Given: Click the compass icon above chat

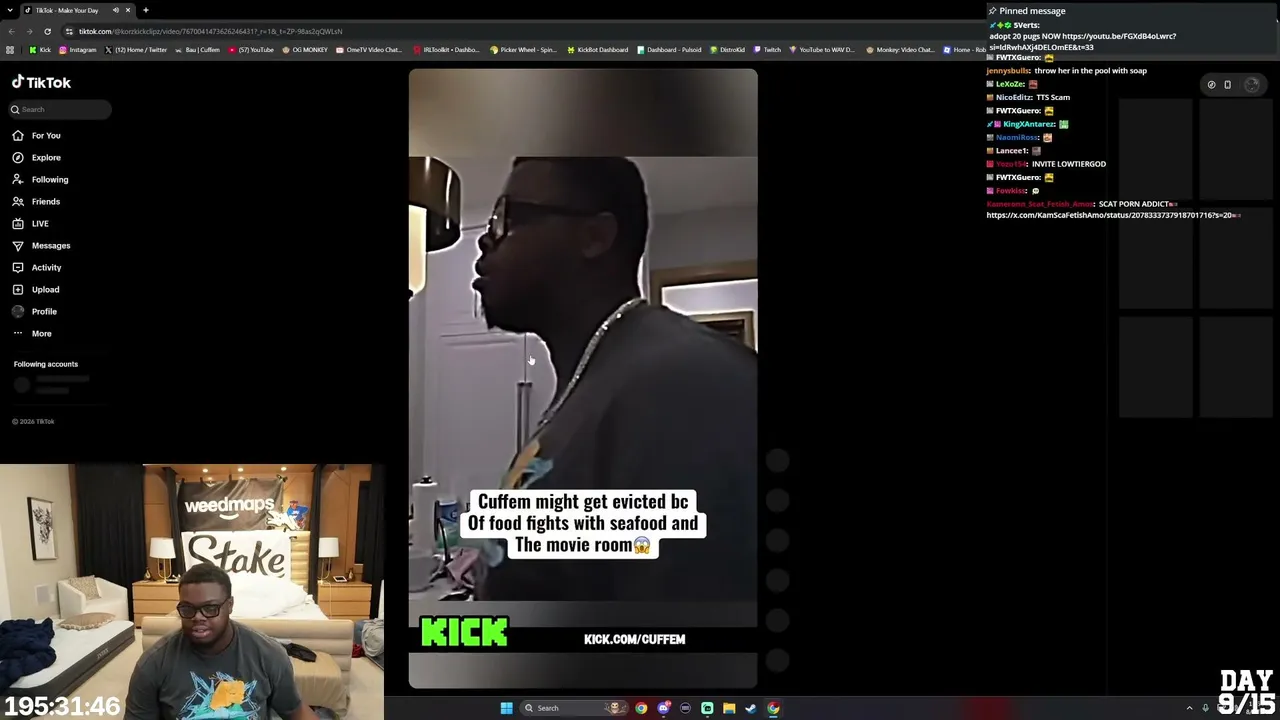Looking at the screenshot, I should tap(1211, 85).
